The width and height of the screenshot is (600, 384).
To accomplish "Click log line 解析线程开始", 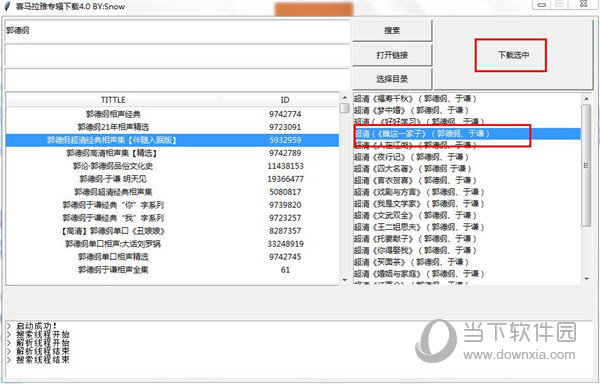I will click(x=42, y=343).
